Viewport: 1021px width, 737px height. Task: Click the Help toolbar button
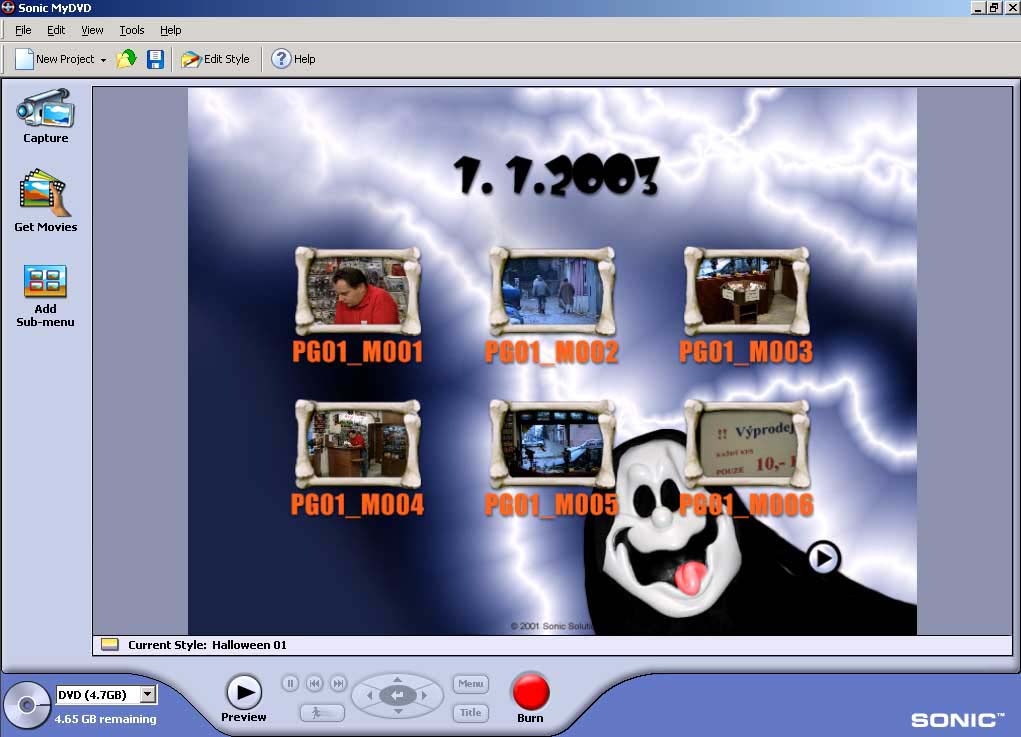(293, 59)
